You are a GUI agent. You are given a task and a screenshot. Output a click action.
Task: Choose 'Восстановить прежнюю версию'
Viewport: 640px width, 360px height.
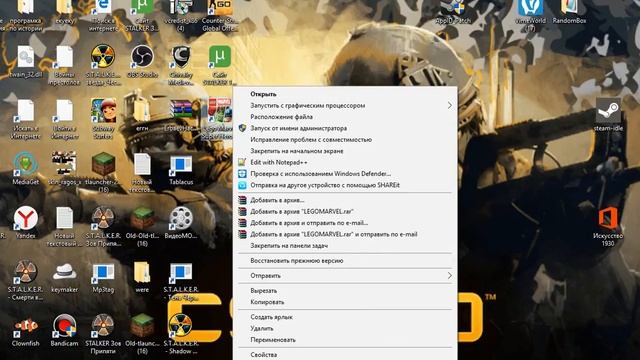point(345,260)
